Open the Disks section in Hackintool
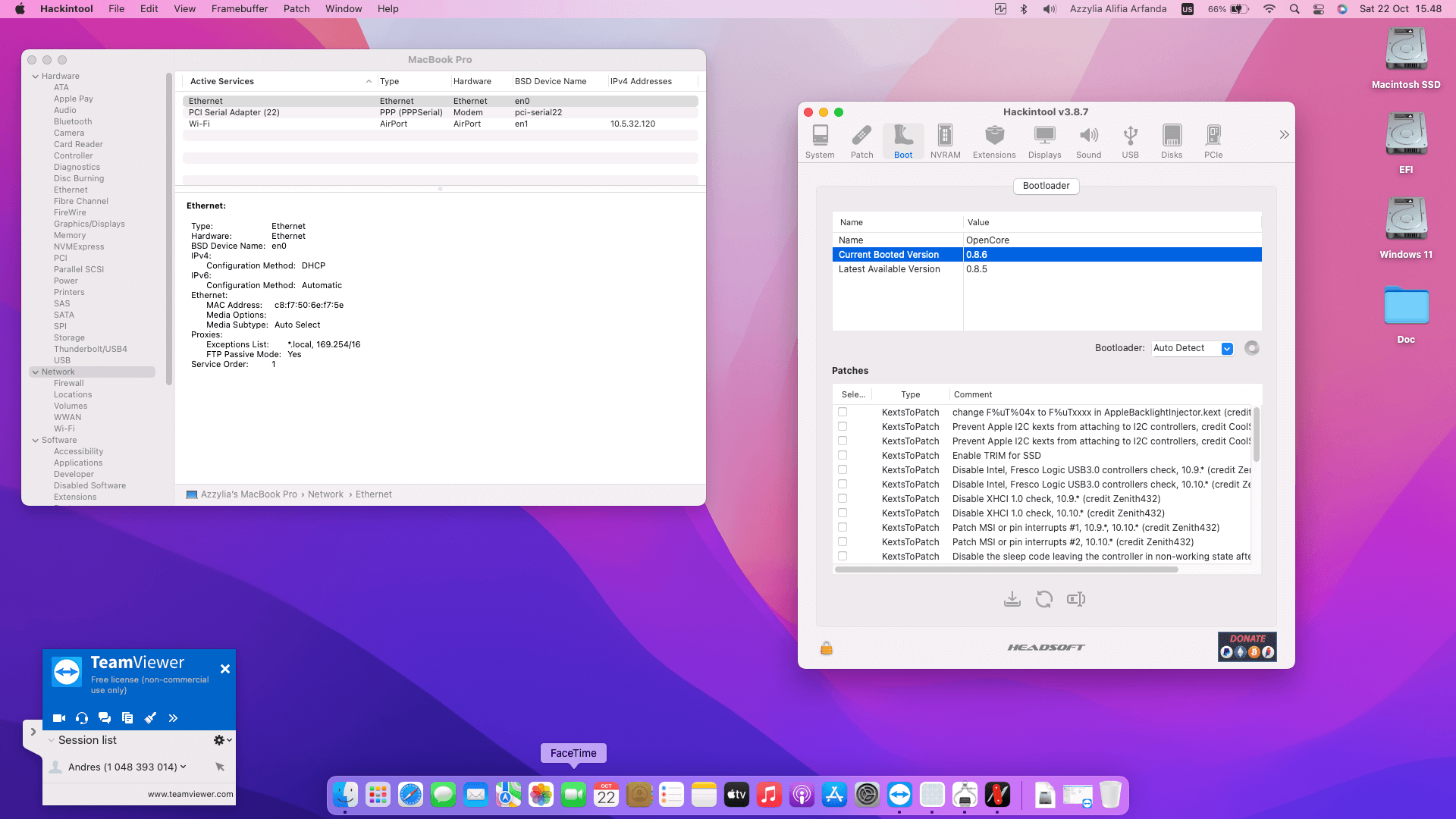Screen dimensions: 1456x819 click(x=1172, y=141)
